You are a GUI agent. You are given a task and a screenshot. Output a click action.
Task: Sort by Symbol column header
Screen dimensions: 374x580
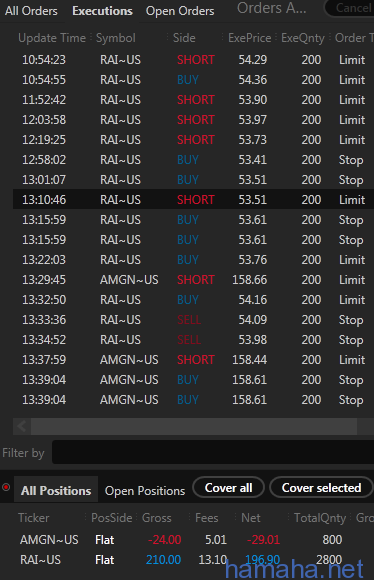click(116, 38)
